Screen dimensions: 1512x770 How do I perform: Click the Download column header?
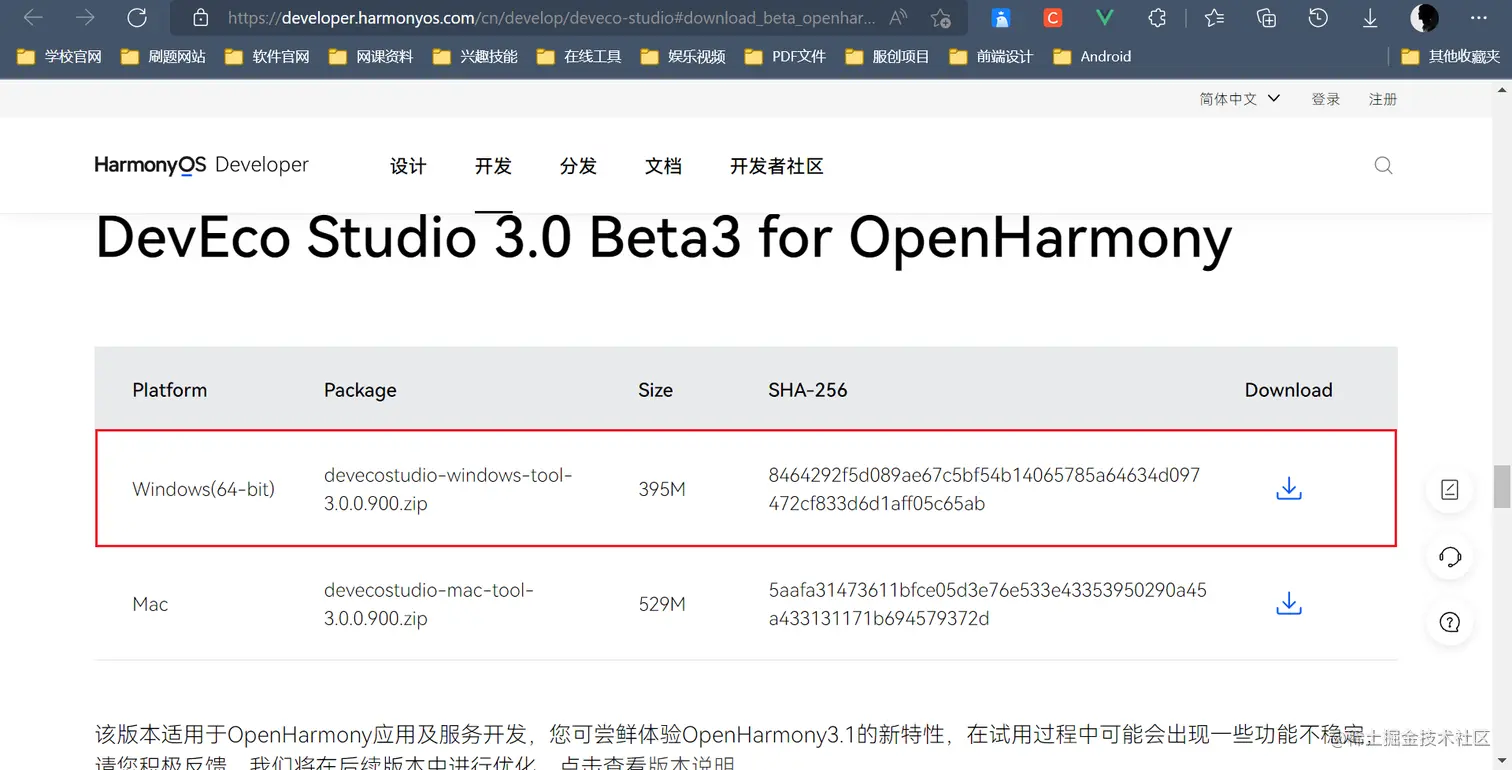1289,390
